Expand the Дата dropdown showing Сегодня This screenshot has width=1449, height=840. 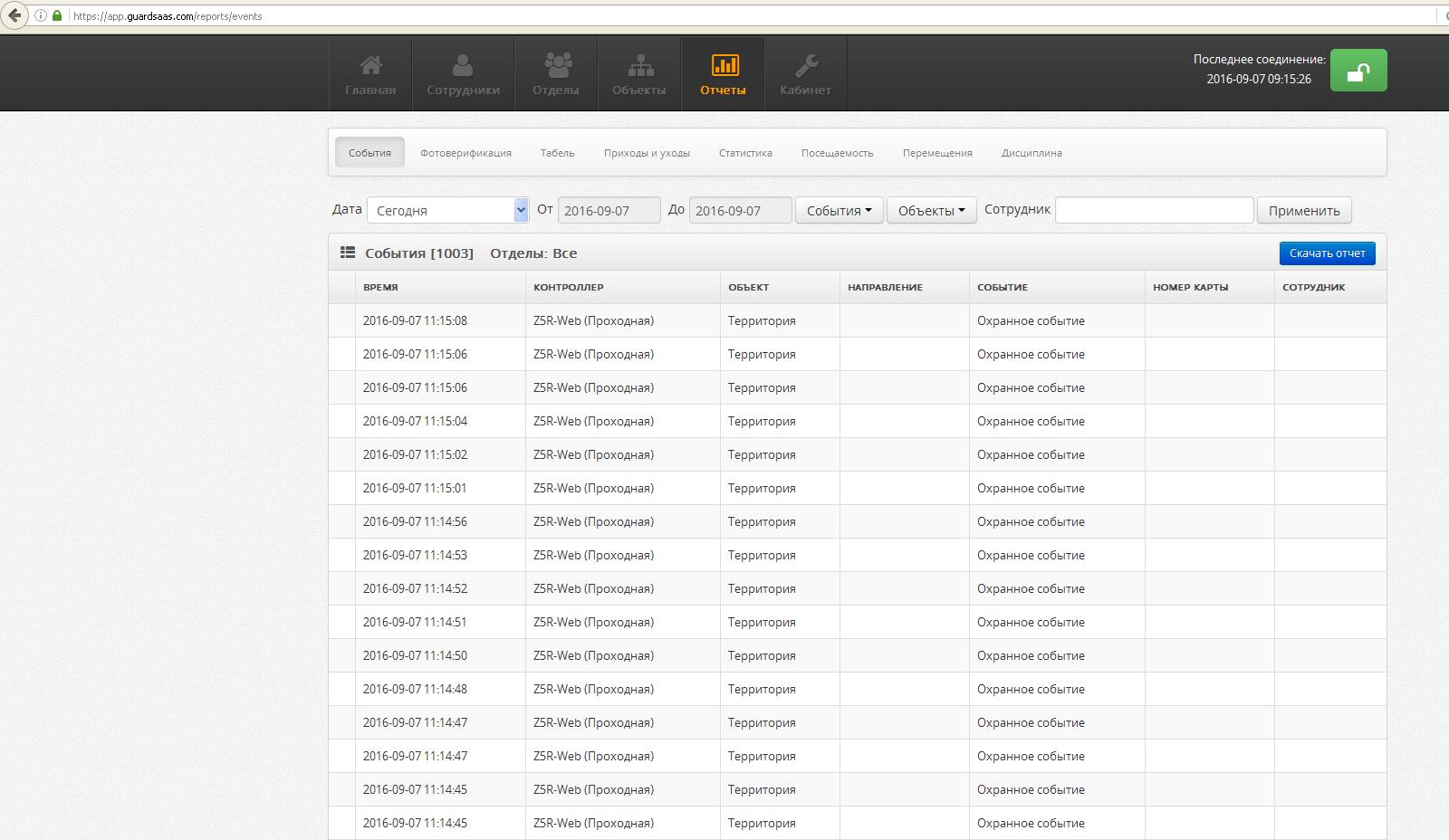pos(447,210)
